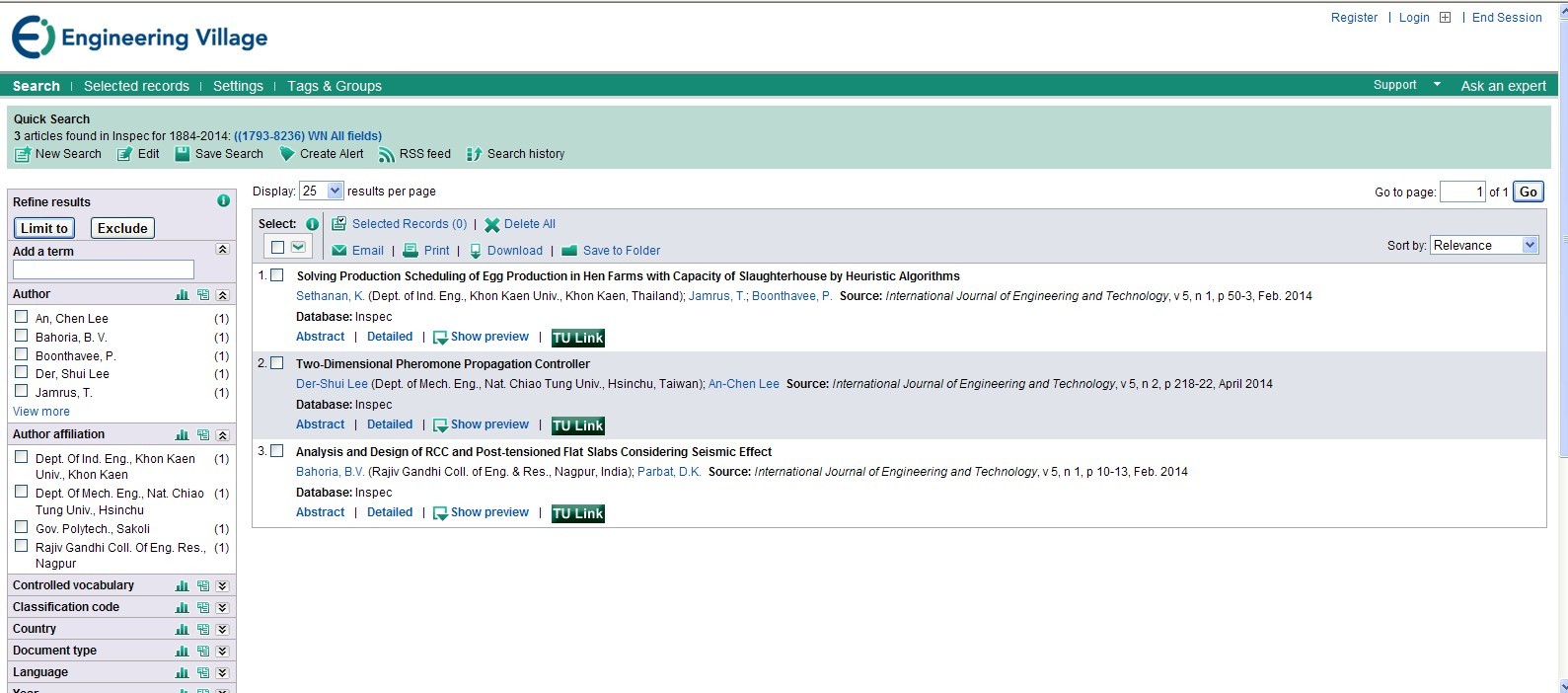Viewport: 1568px width, 693px height.
Task: Click the Go page button
Action: coord(1529,192)
